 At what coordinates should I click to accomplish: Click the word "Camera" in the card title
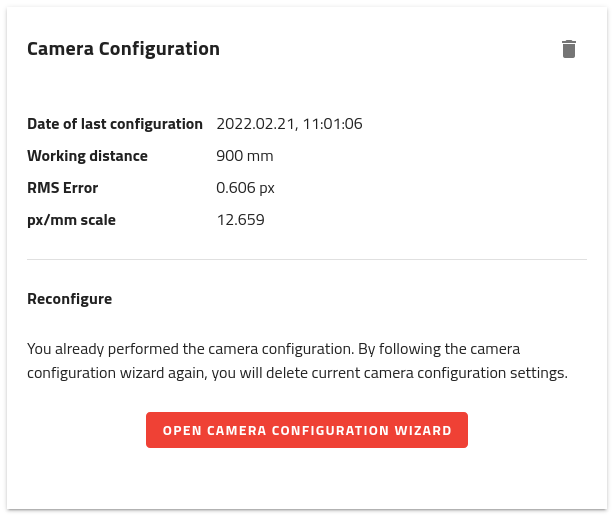[x=61, y=49]
